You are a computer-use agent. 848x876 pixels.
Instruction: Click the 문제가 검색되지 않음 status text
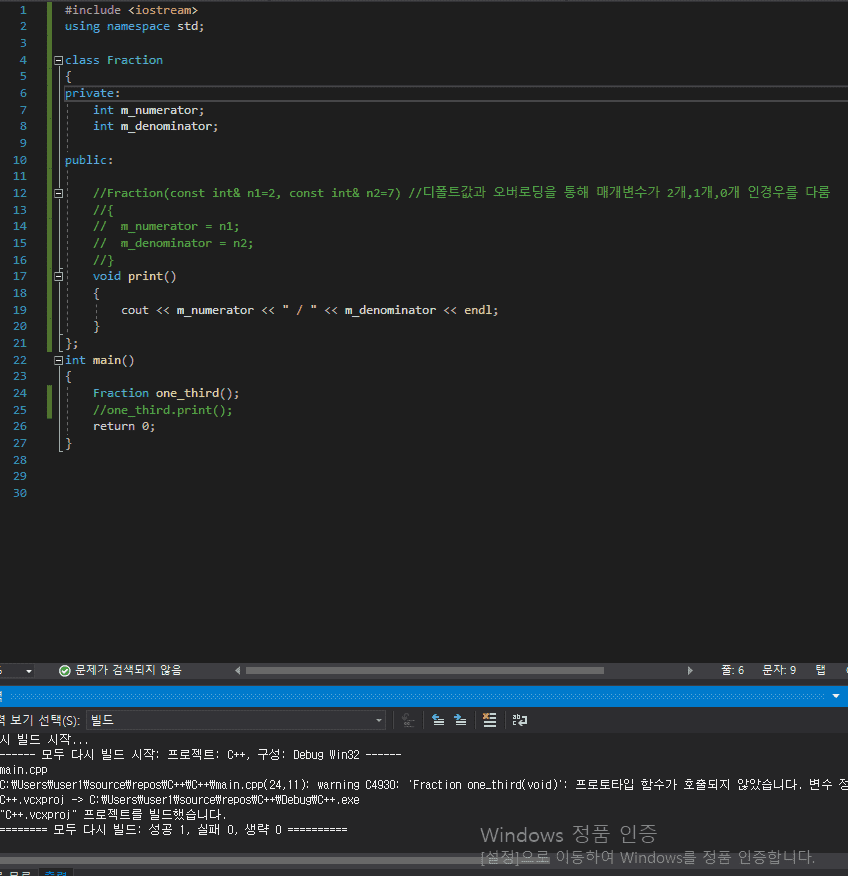coord(128,670)
